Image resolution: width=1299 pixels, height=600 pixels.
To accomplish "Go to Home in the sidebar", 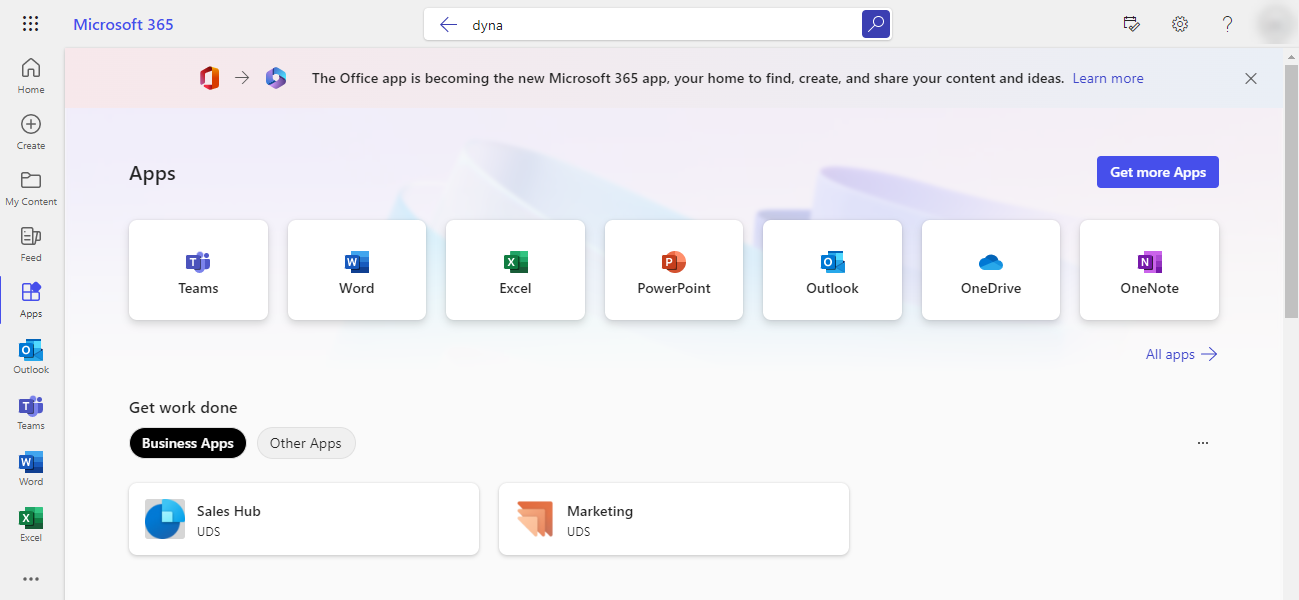I will tap(31, 76).
